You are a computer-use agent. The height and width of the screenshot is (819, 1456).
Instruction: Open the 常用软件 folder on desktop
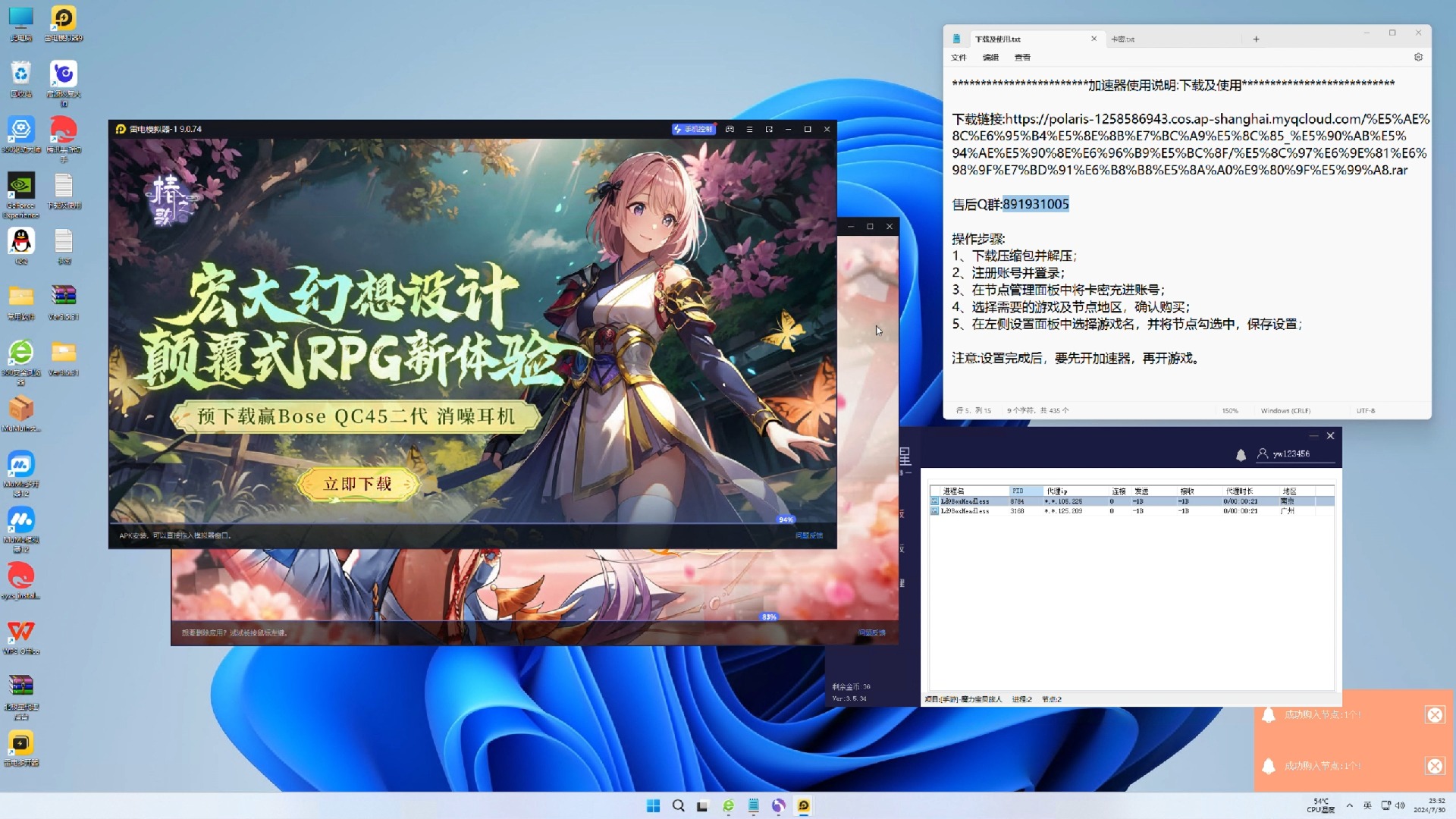pyautogui.click(x=21, y=303)
